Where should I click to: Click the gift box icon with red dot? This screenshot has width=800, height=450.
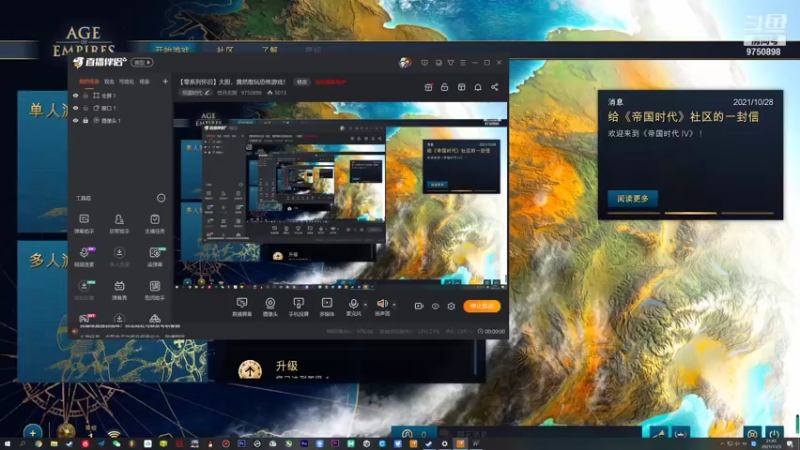pyautogui.click(x=429, y=87)
